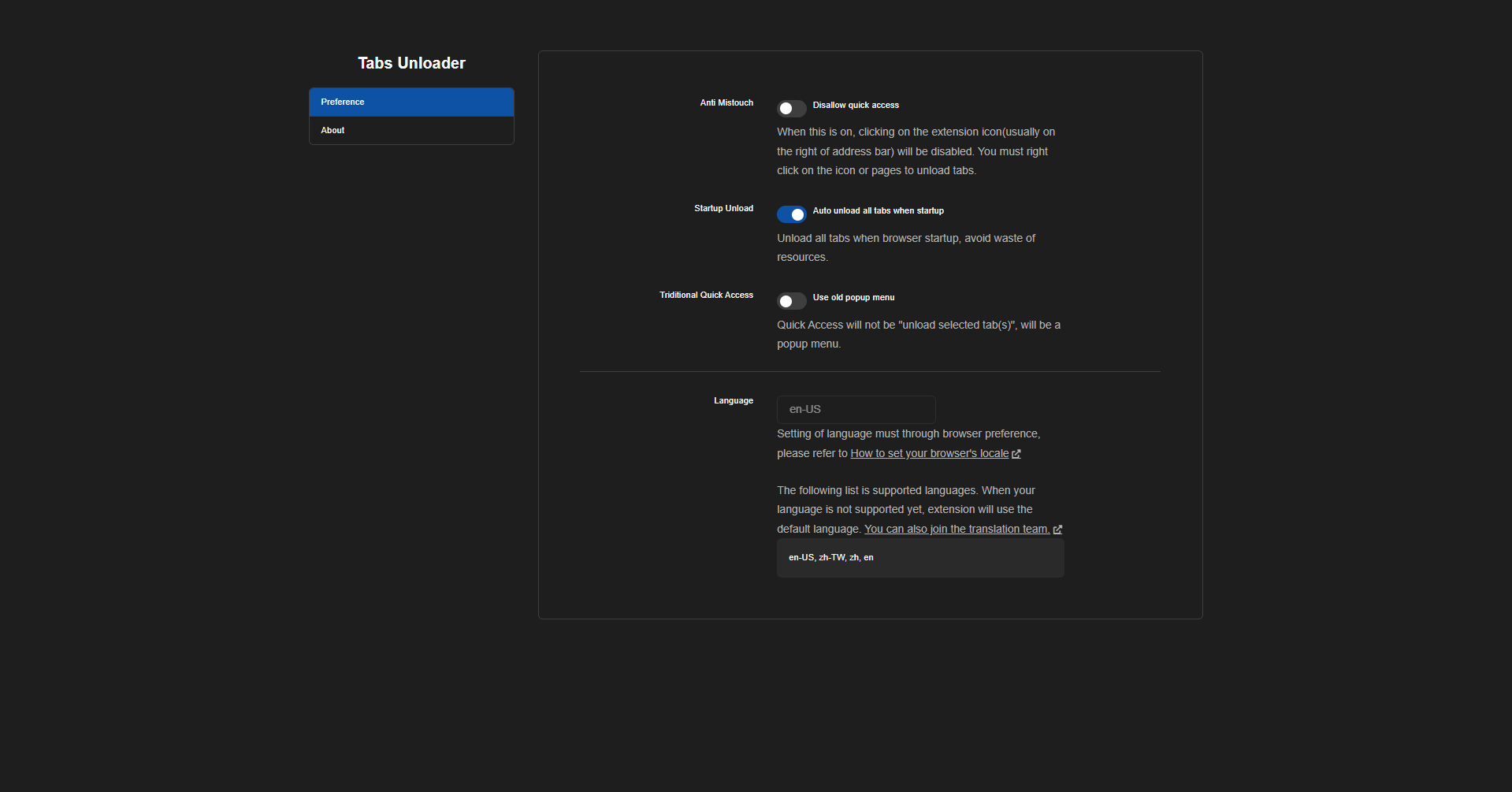This screenshot has height=792, width=1512.
Task: Toggle the Use old popup menu switch
Action: (x=791, y=301)
